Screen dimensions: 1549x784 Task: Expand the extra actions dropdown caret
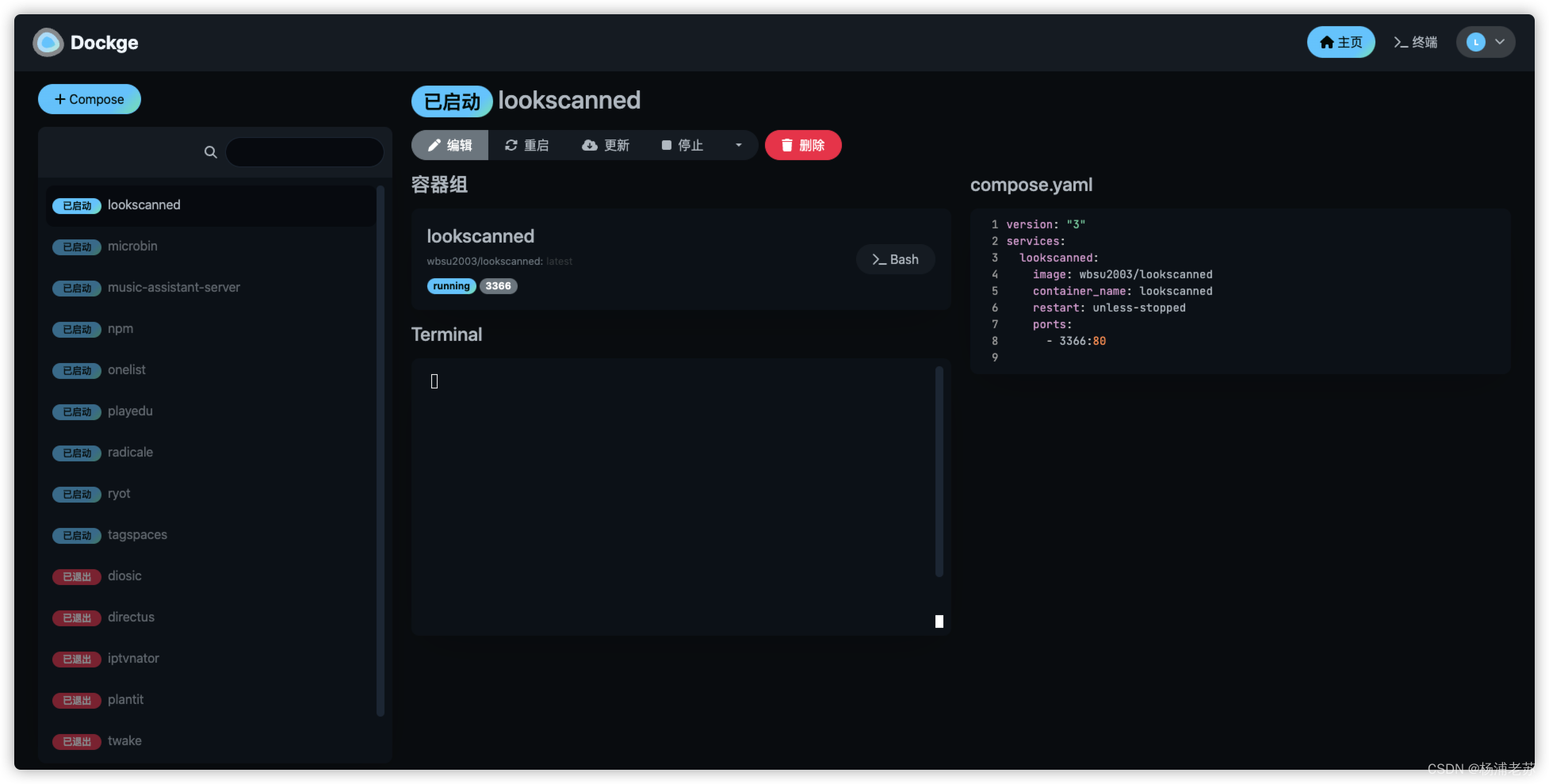coord(739,145)
